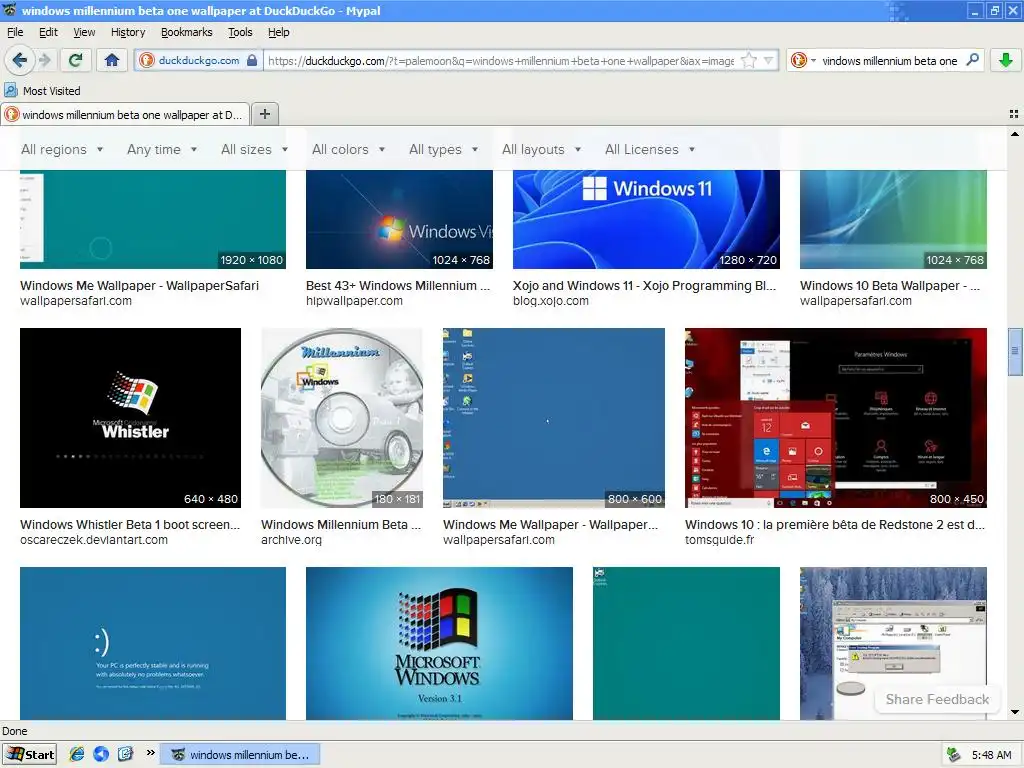Open the Xojo and Windows 11 link
This screenshot has width=1024, height=768.
pos(645,285)
